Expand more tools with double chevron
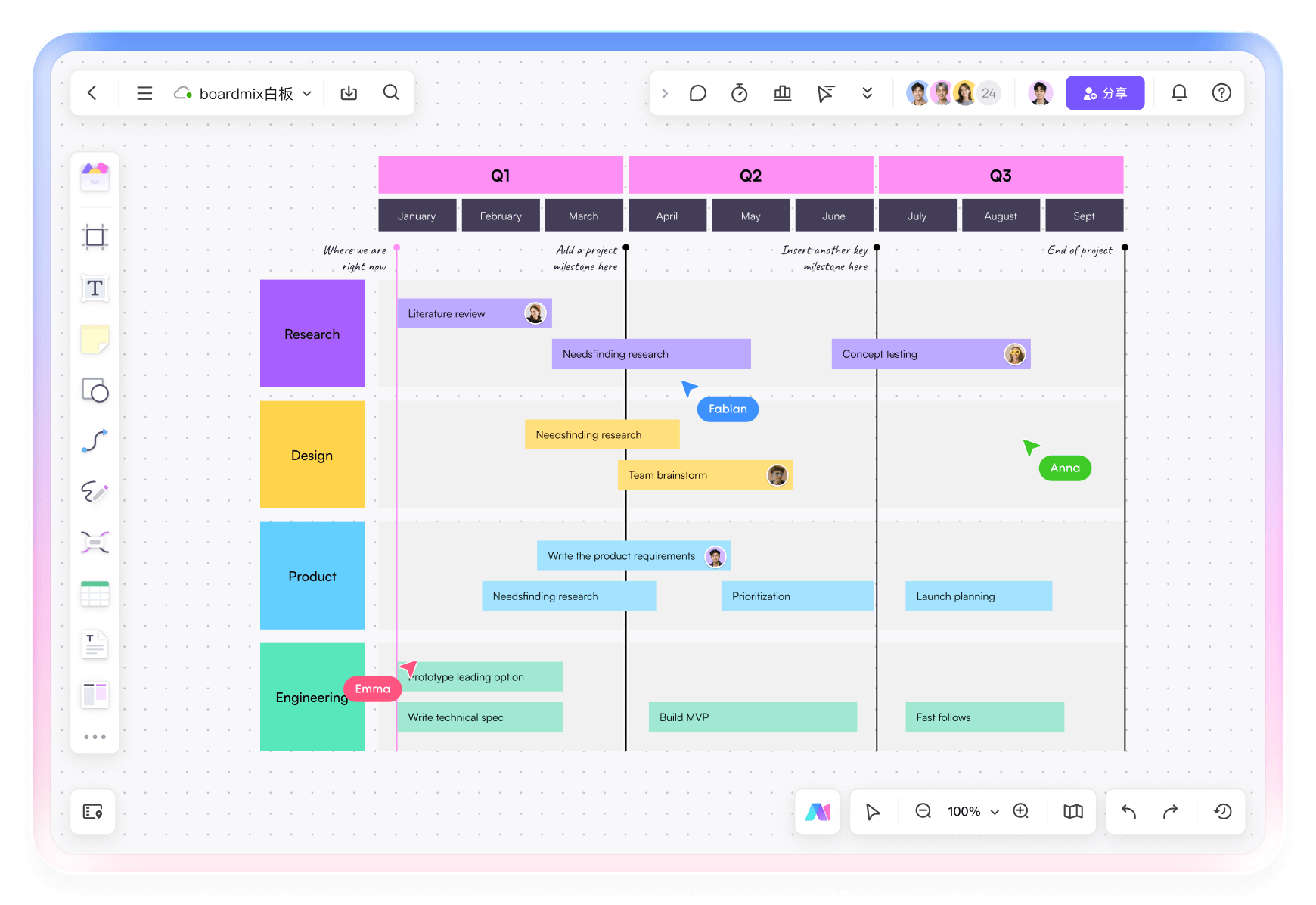Image resolution: width=1316 pixels, height=905 pixels. (867, 93)
